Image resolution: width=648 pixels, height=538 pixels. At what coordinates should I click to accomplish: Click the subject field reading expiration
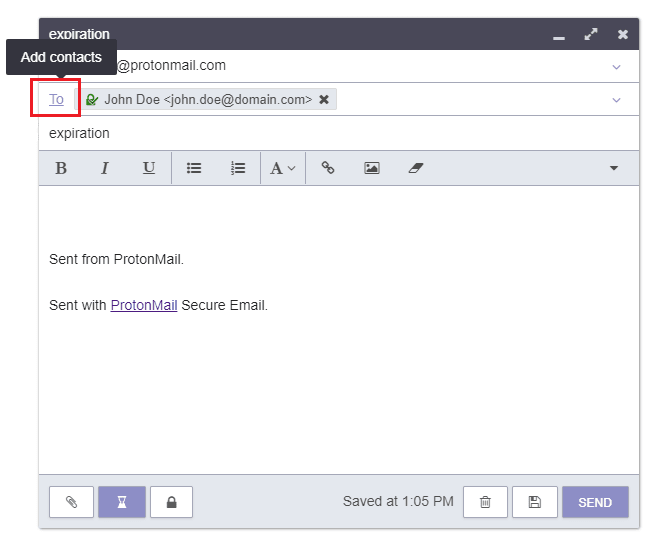coord(339,133)
